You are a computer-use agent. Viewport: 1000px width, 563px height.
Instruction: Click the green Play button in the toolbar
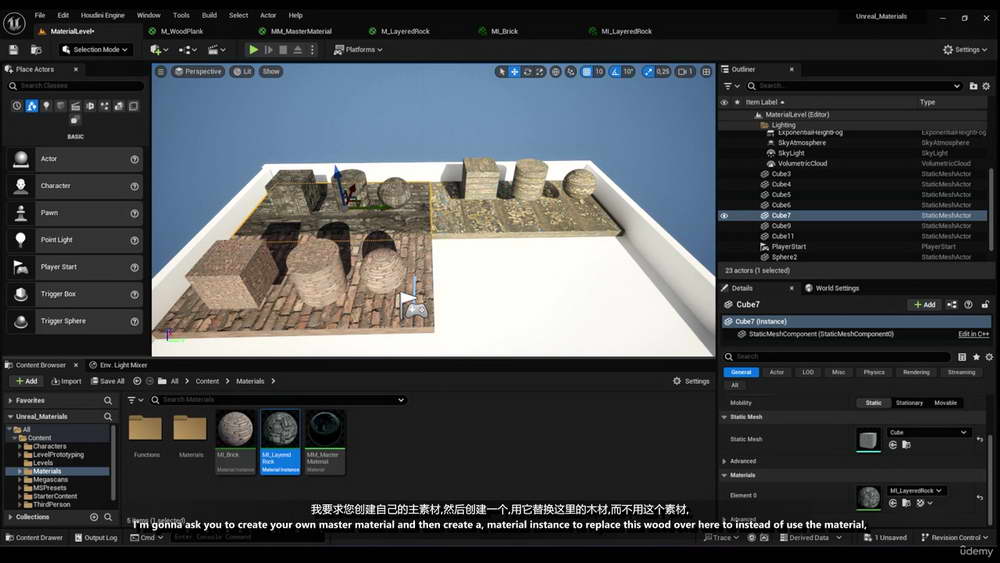(253, 50)
